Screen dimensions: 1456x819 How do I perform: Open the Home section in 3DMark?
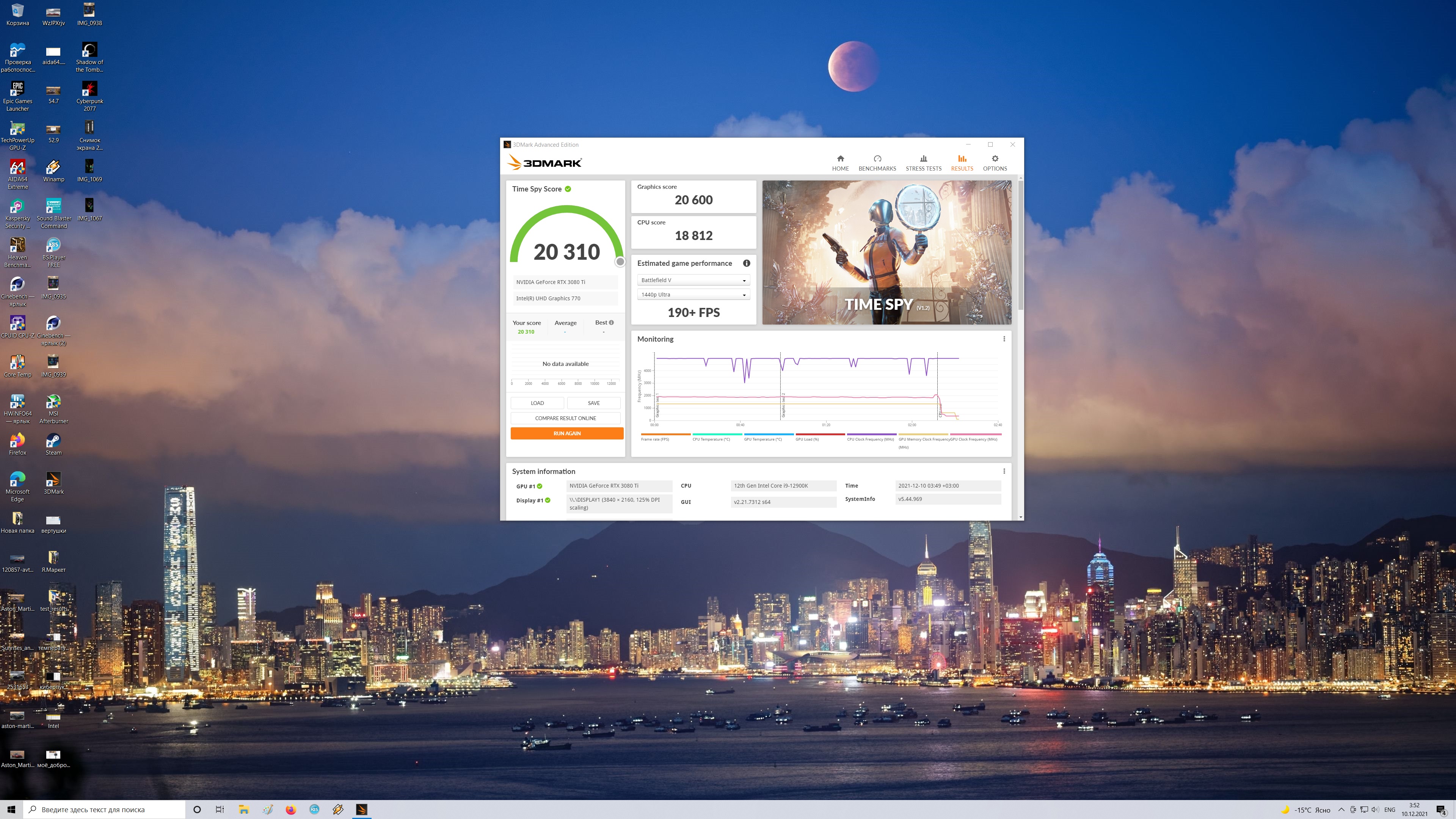840,163
